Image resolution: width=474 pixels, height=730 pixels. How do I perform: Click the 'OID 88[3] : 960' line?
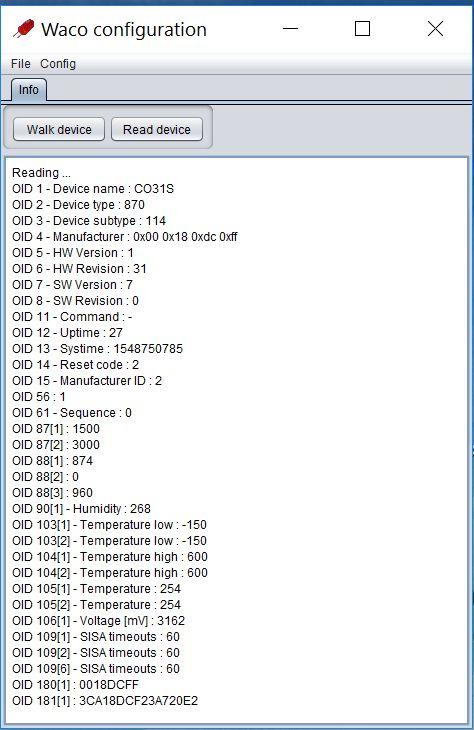click(x=53, y=493)
